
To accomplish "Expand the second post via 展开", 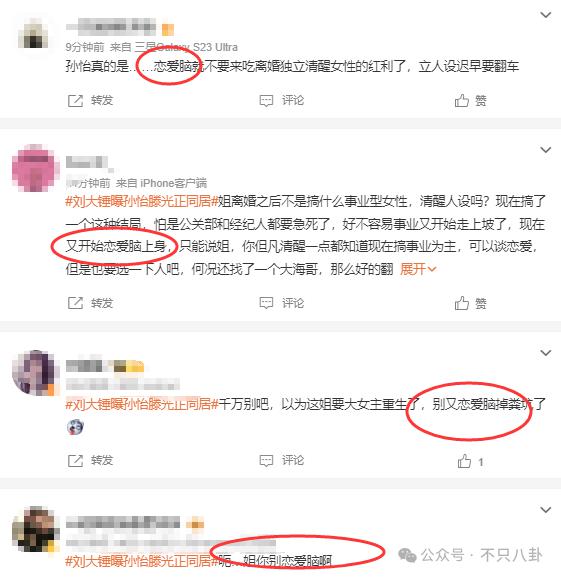I will pos(418,269).
